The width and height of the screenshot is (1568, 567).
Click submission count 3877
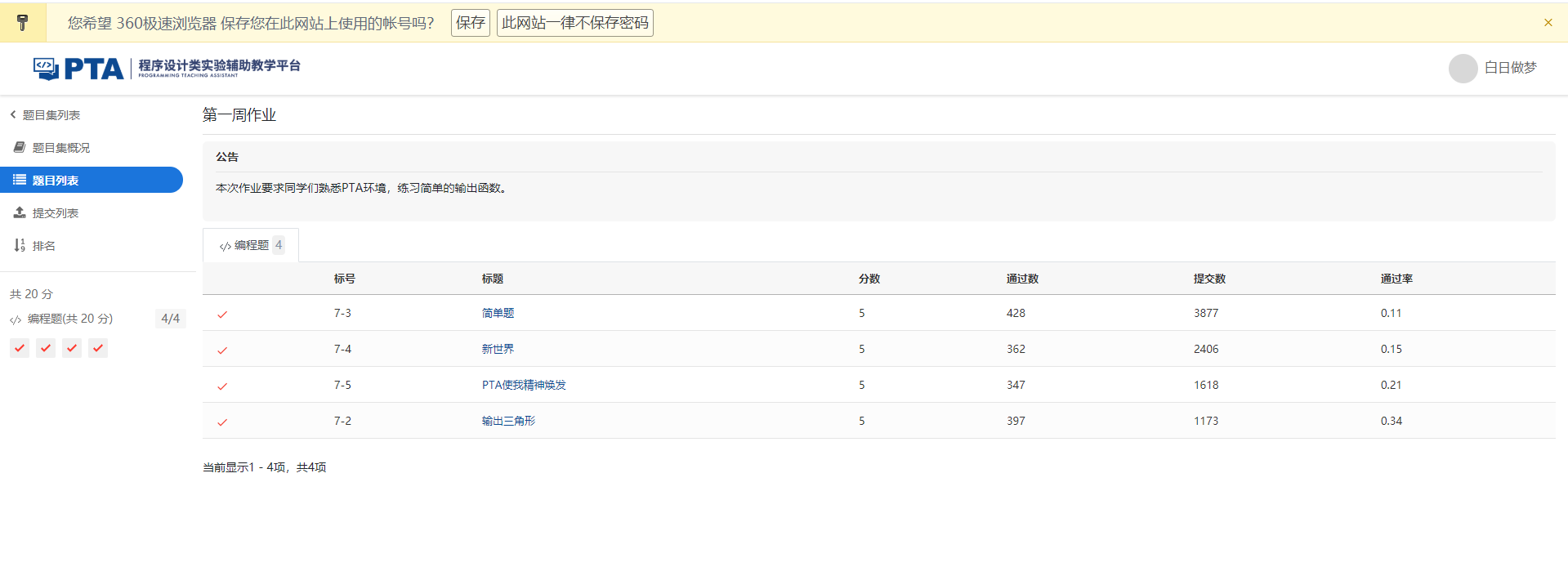click(x=1206, y=313)
